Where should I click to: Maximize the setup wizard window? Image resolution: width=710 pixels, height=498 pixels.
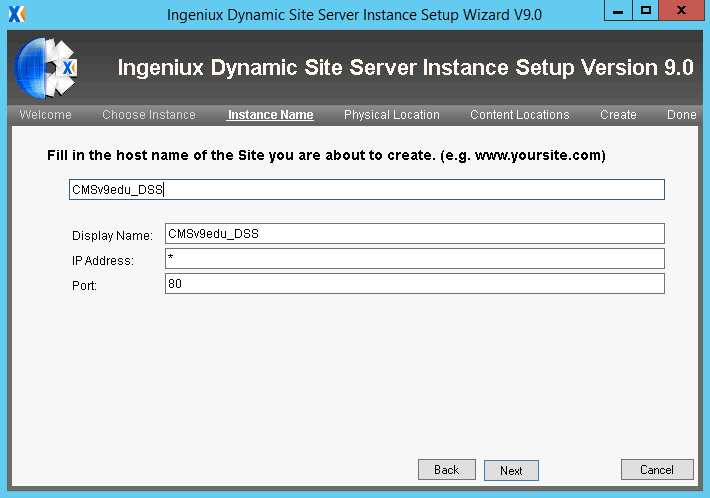tap(646, 10)
